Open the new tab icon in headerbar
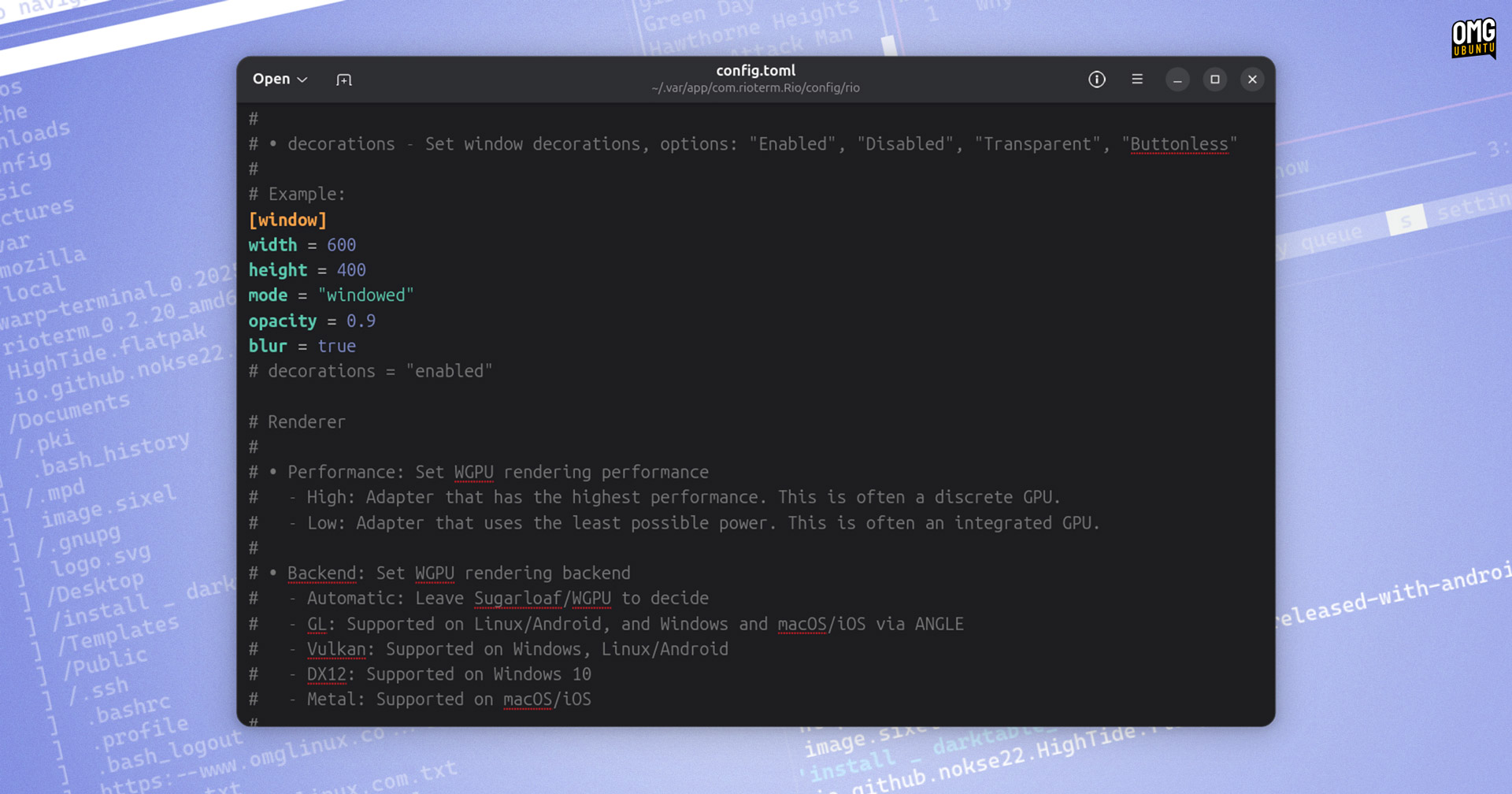Screen dimensions: 1512x794 point(344,80)
